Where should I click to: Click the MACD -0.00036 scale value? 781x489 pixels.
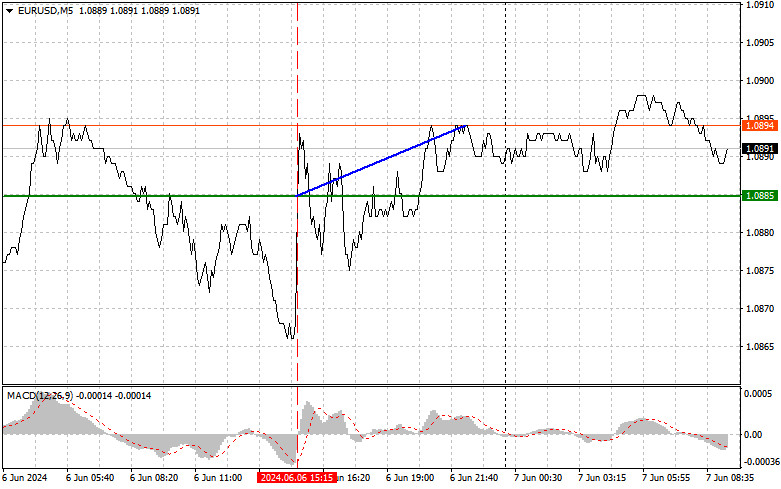[762, 462]
